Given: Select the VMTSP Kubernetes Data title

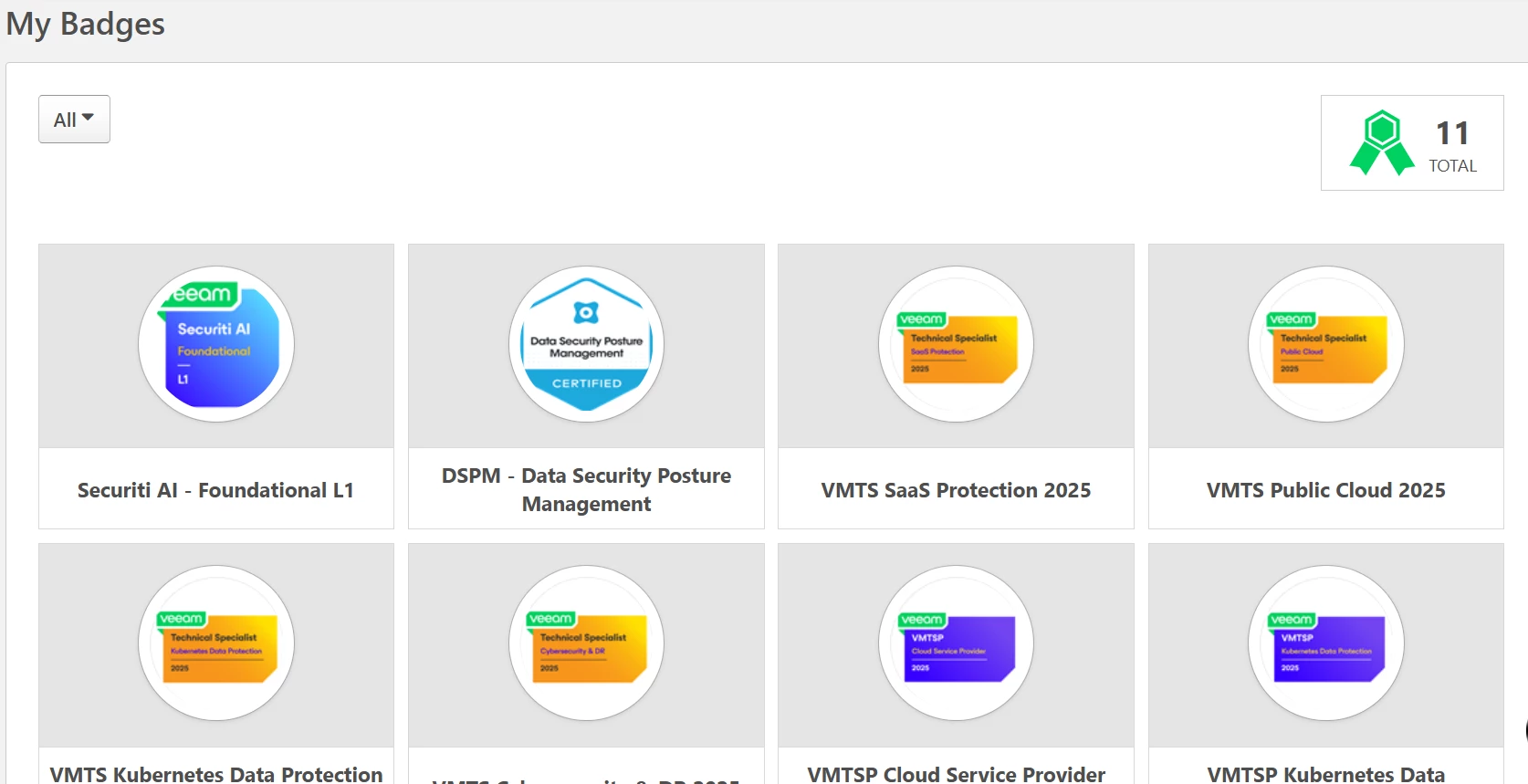Looking at the screenshot, I should pyautogui.click(x=1325, y=774).
